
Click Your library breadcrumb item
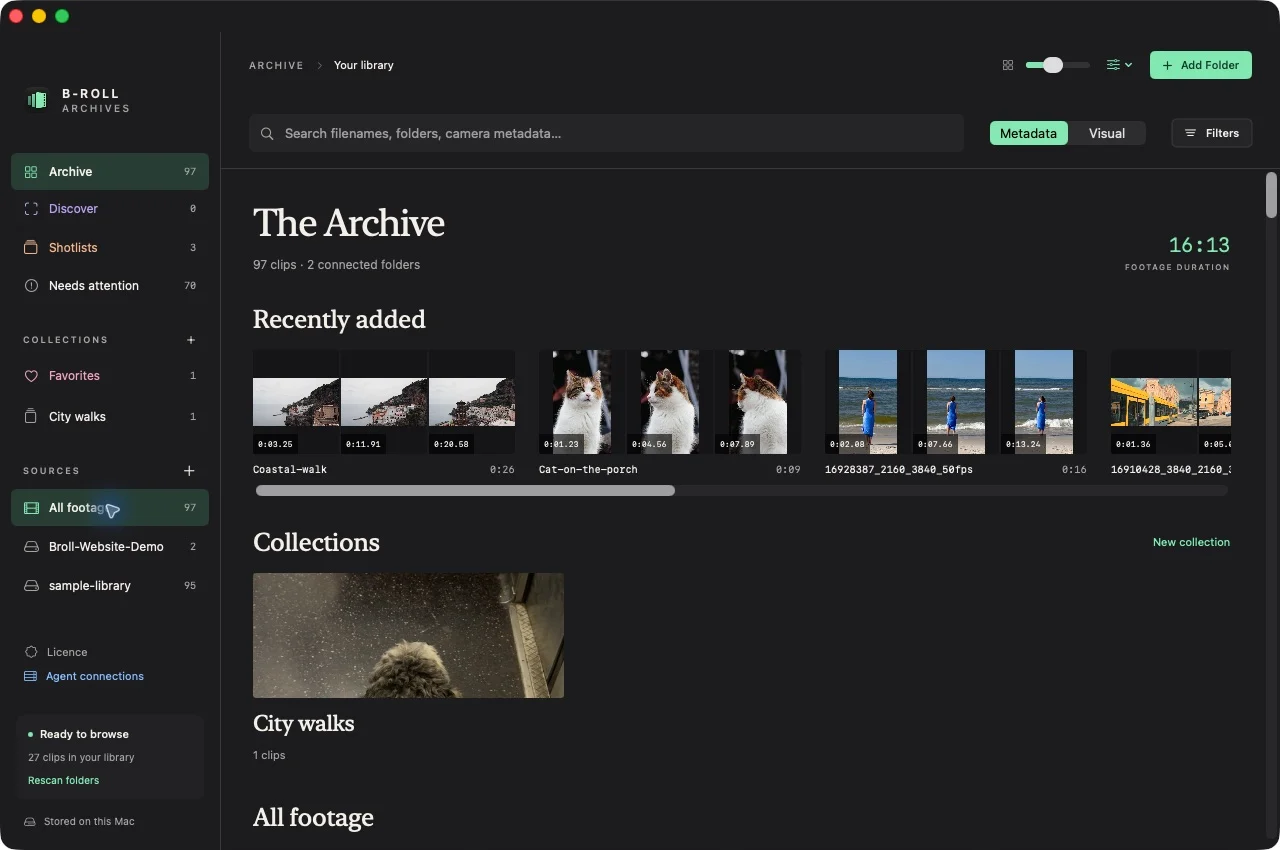[x=364, y=65]
